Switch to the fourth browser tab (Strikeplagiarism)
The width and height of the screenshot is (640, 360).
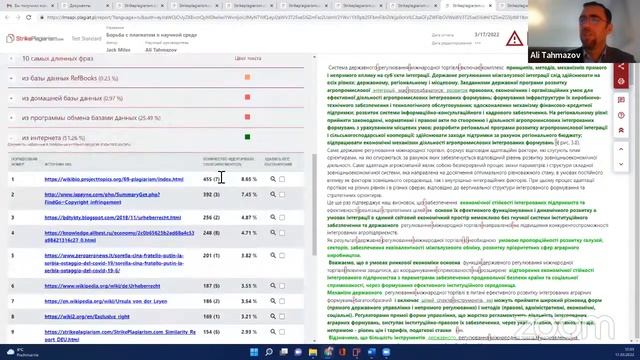pyautogui.click(x=194, y=6)
